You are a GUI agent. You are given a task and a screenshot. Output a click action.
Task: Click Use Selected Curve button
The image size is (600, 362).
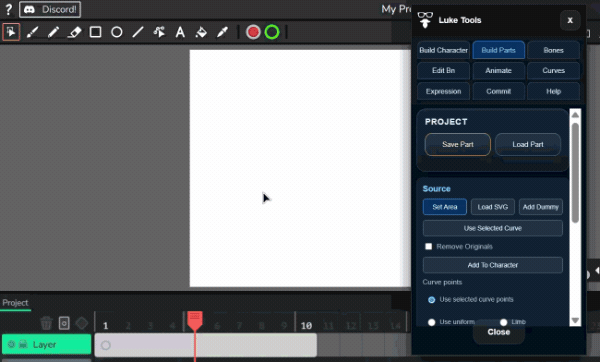click(493, 228)
